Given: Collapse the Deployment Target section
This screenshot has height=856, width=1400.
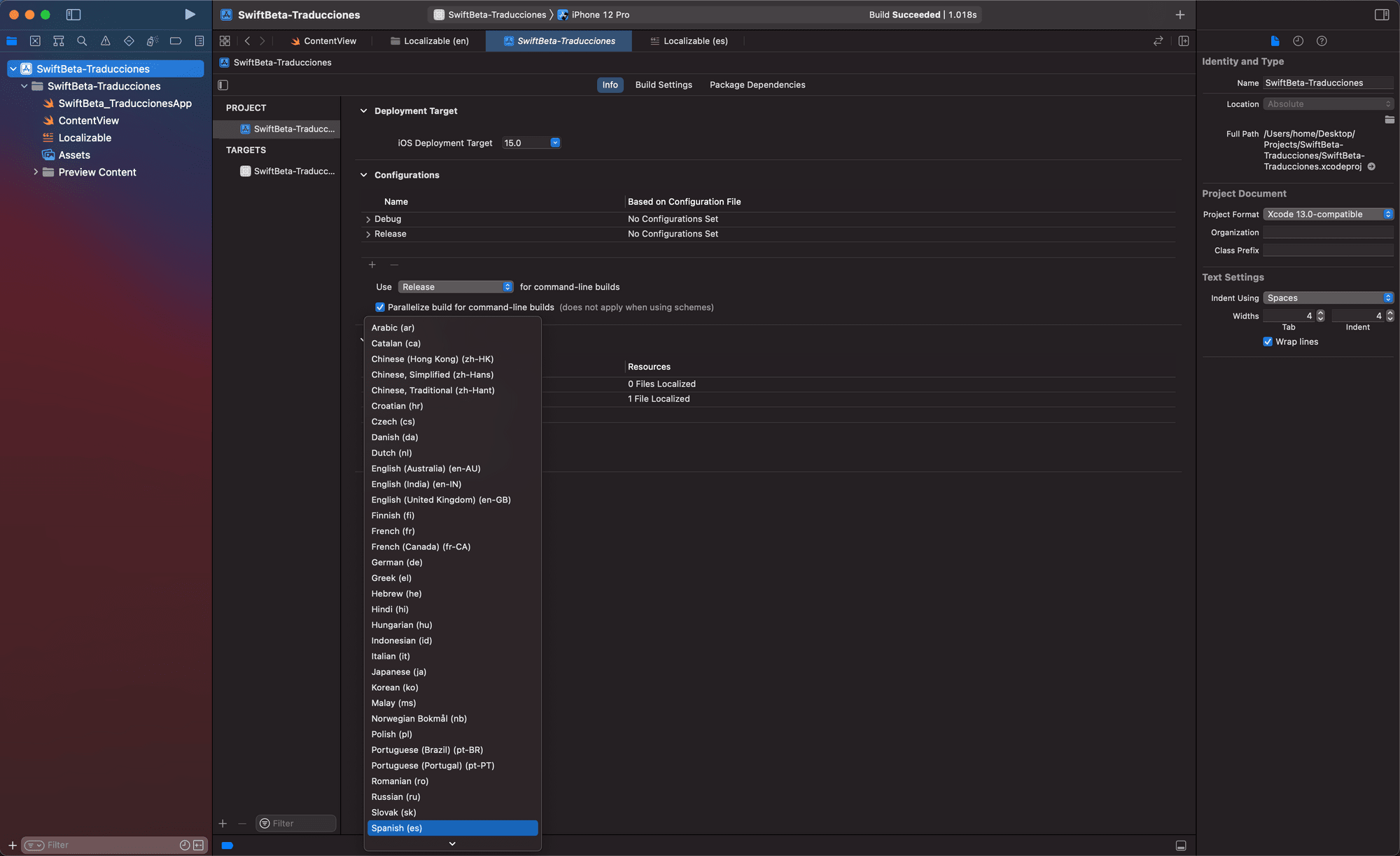Looking at the screenshot, I should click(363, 111).
